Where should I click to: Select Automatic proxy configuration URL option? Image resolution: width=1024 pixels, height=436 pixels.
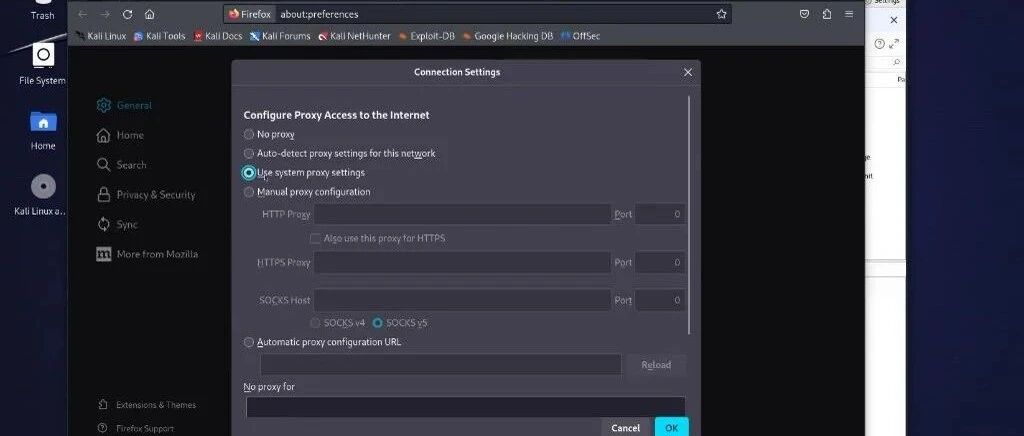(249, 342)
